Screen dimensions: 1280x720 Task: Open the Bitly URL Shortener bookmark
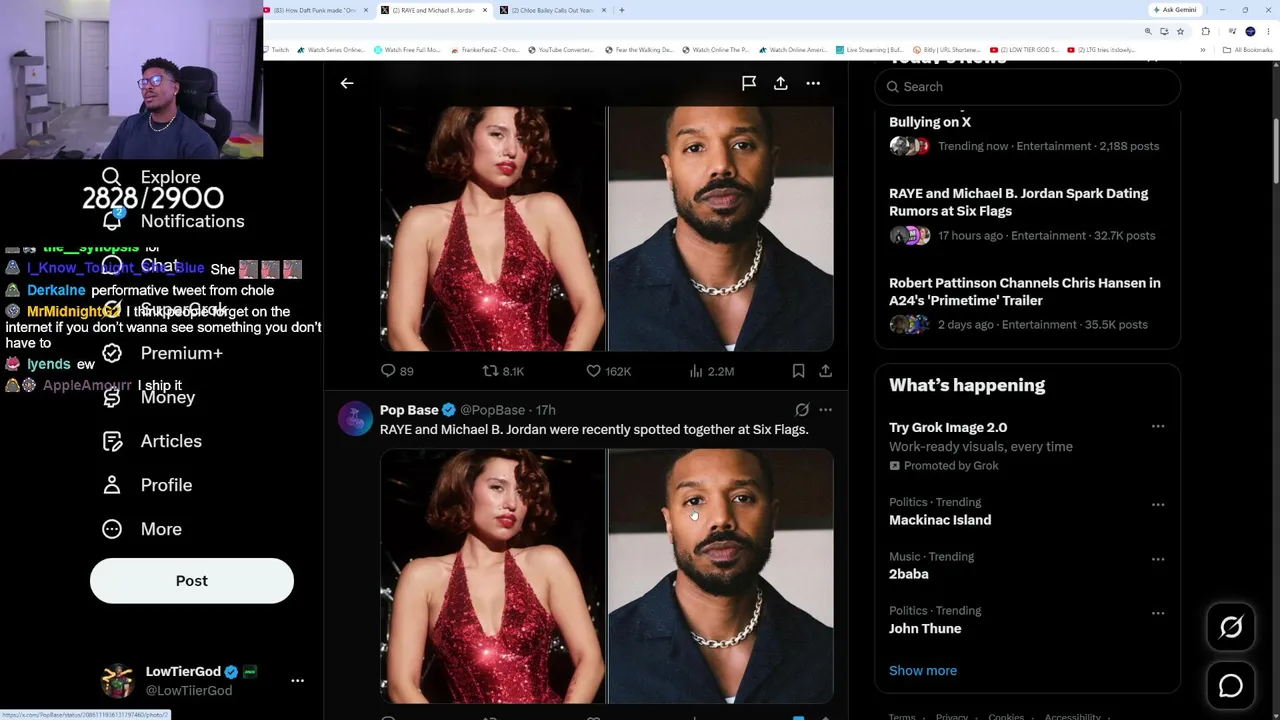(x=946, y=50)
